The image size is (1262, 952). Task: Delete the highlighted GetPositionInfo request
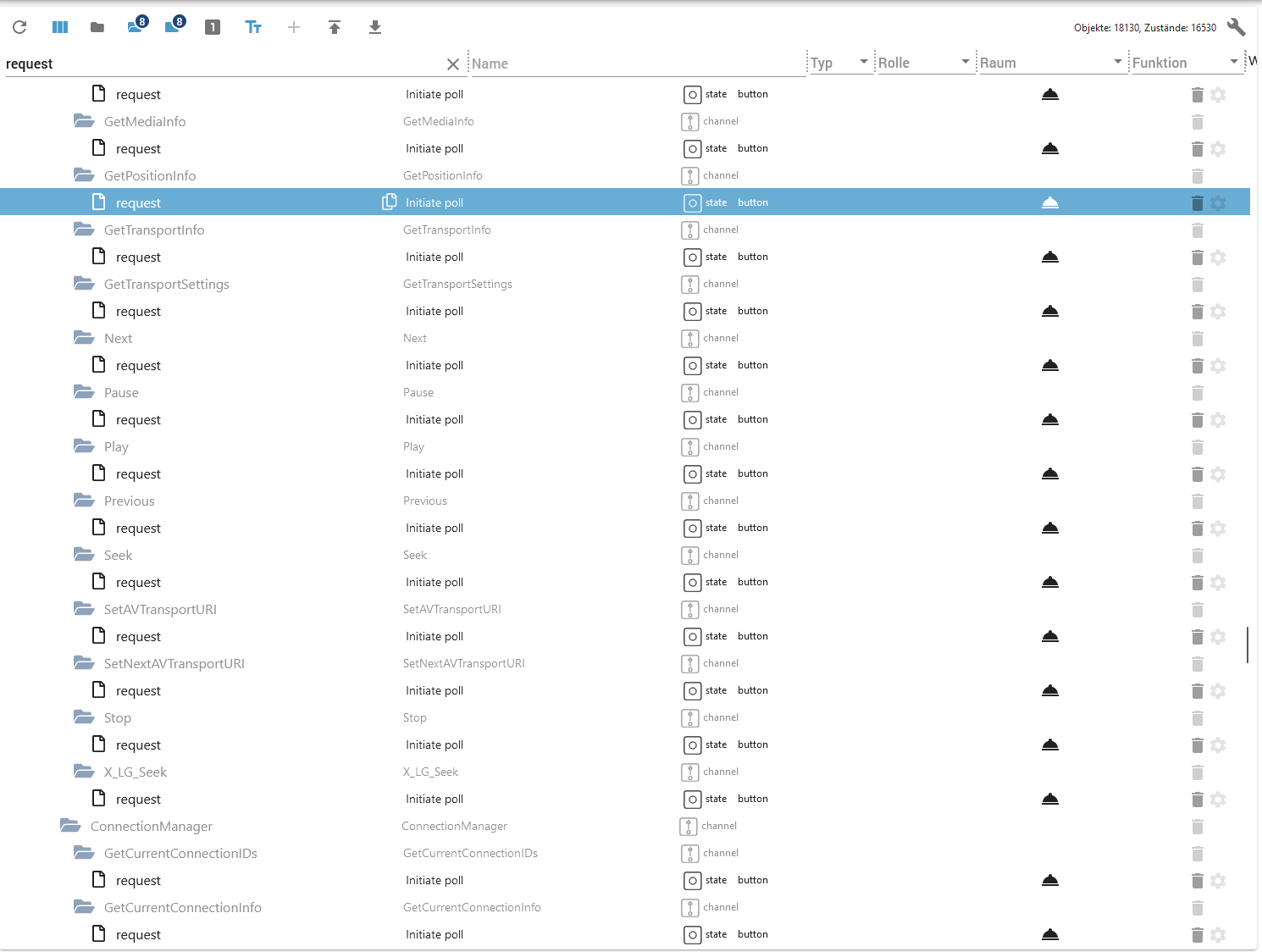click(1198, 202)
